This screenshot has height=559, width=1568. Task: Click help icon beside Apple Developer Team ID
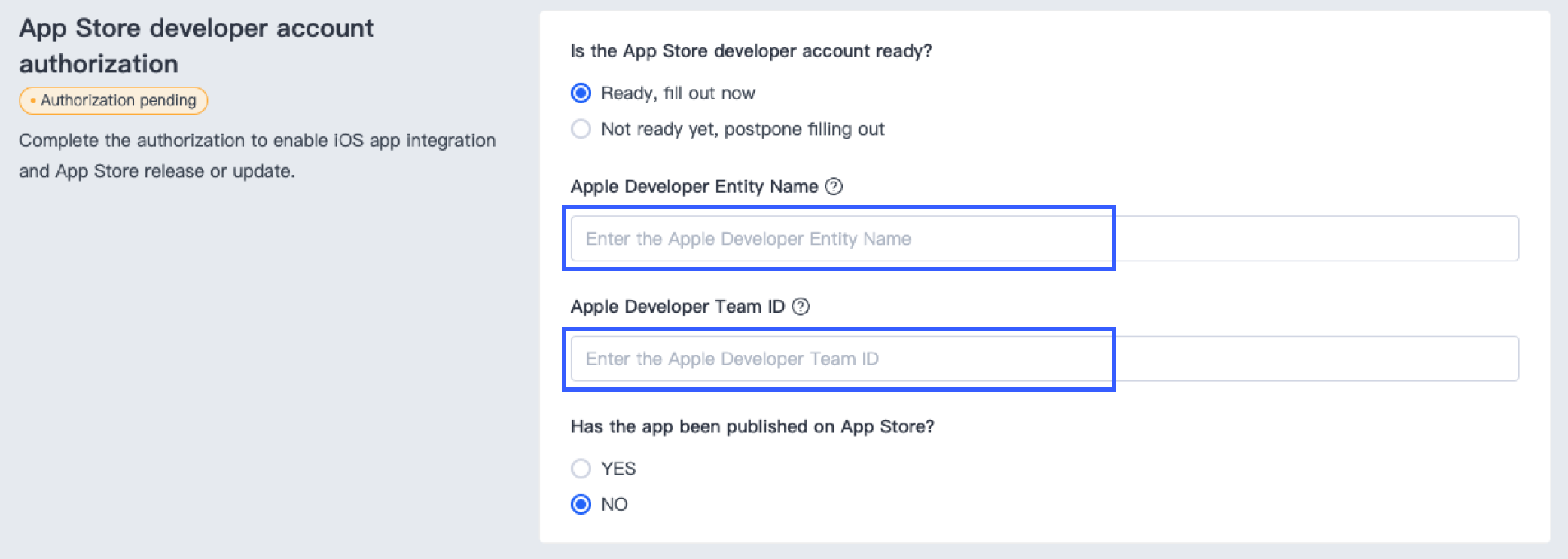pyautogui.click(x=801, y=307)
